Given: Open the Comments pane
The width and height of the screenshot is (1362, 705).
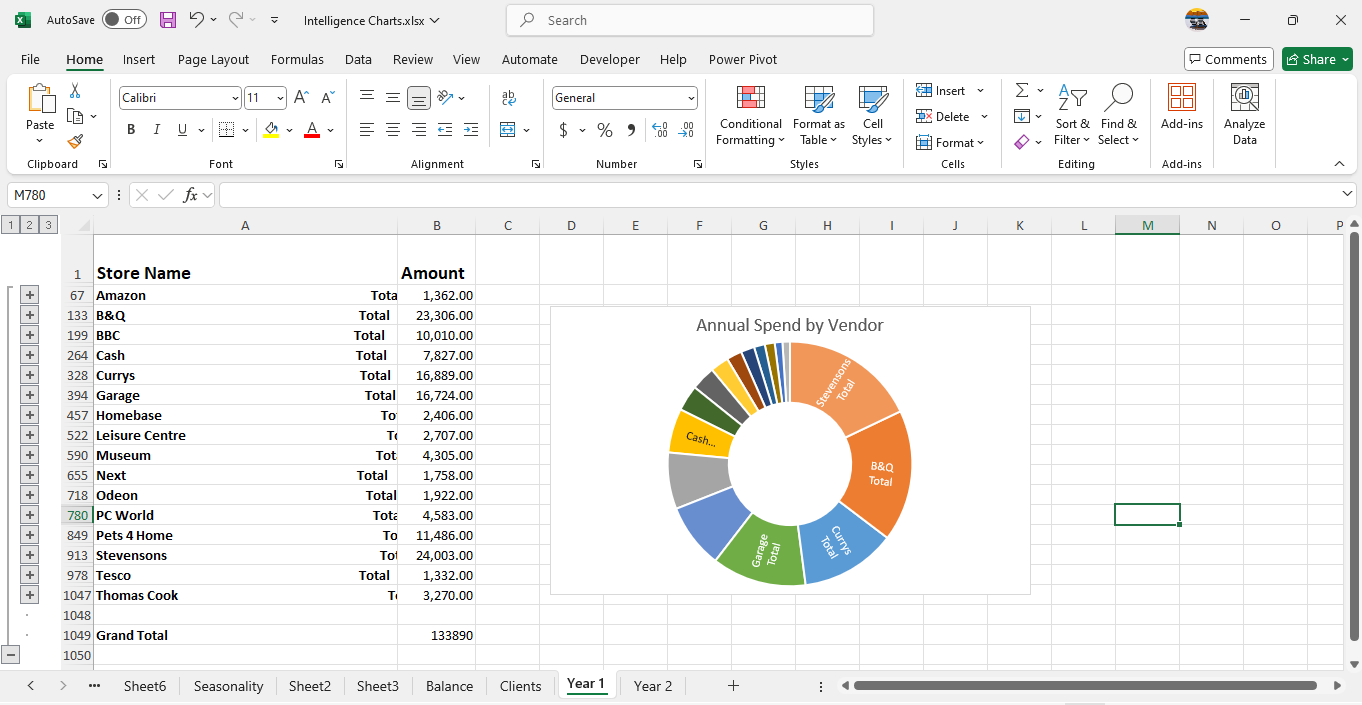Looking at the screenshot, I should 1229,59.
